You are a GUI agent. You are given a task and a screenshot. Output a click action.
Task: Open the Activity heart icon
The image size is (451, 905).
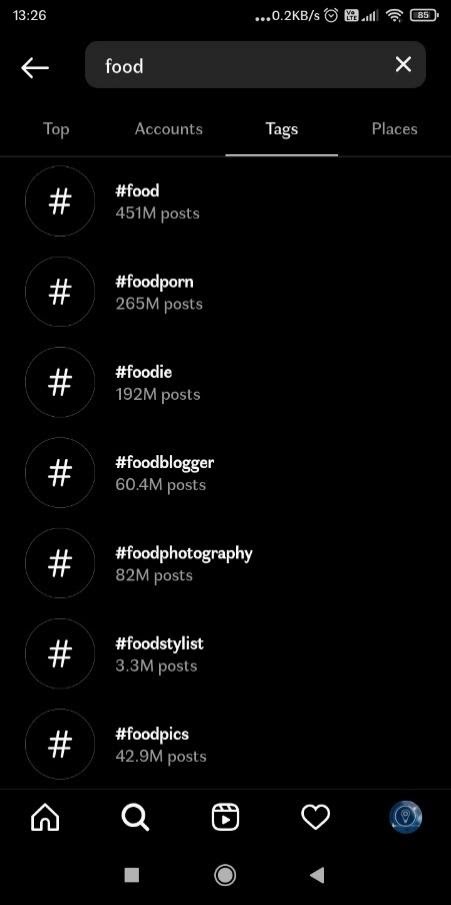point(315,817)
